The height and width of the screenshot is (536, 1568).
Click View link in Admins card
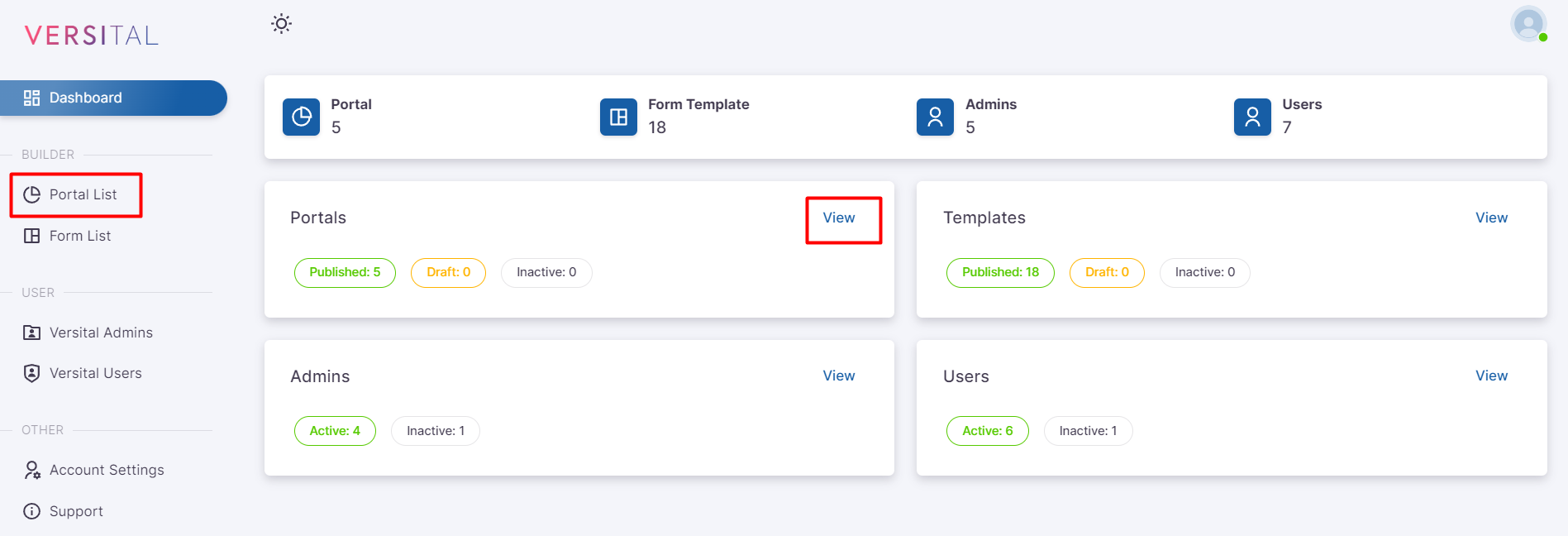838,376
